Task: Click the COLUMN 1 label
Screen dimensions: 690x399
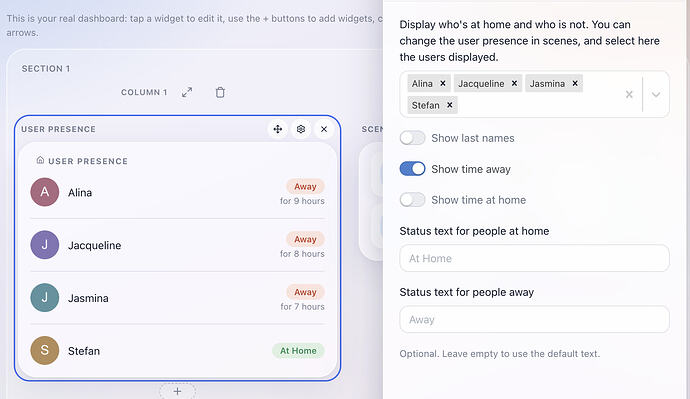Action: pos(144,92)
